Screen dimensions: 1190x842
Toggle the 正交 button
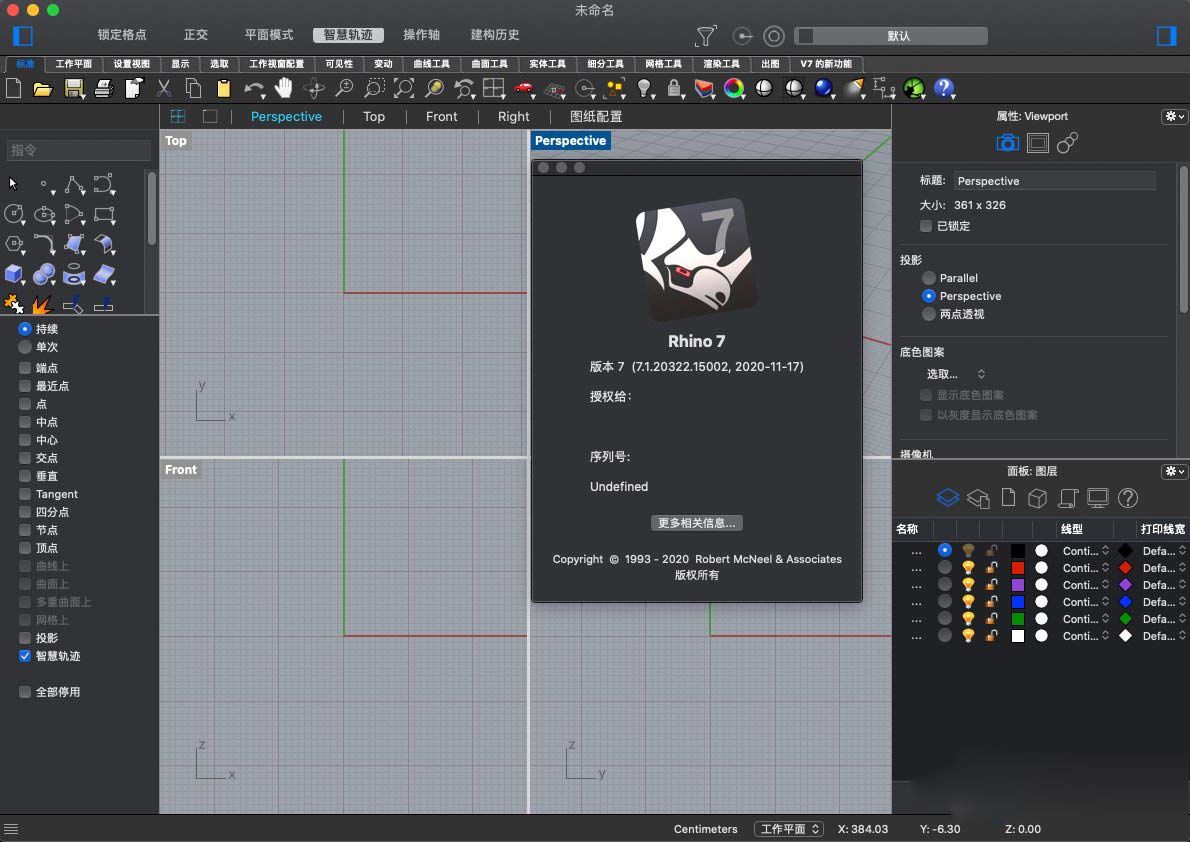196,35
